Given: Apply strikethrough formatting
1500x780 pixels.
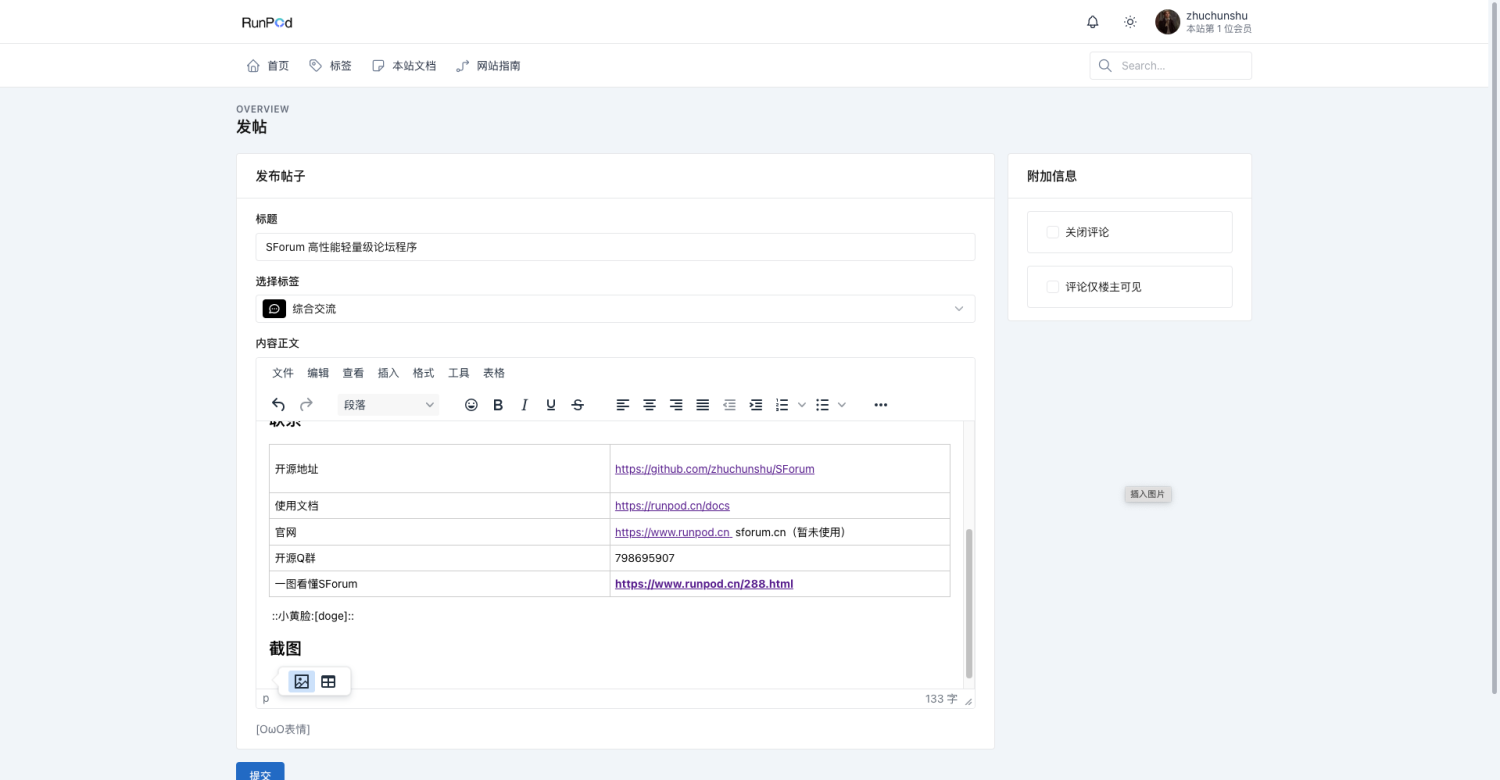Looking at the screenshot, I should point(577,405).
